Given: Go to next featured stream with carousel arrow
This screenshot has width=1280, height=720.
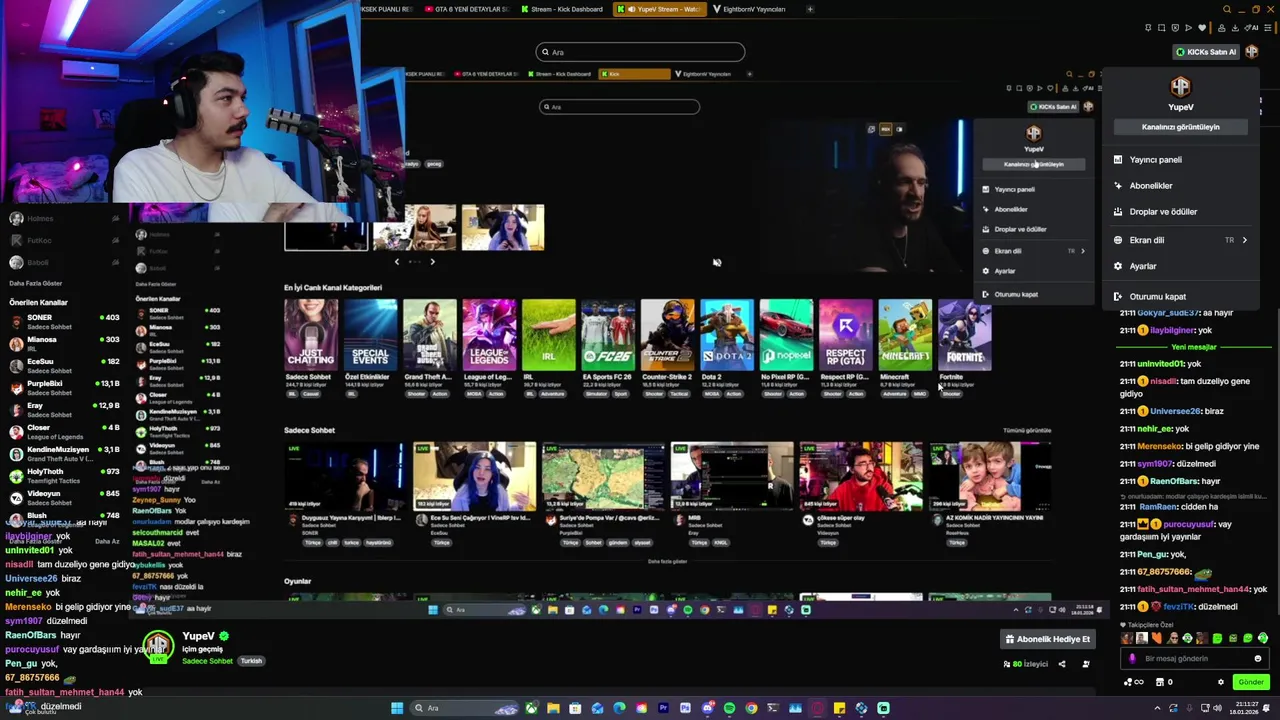Looking at the screenshot, I should point(432,262).
